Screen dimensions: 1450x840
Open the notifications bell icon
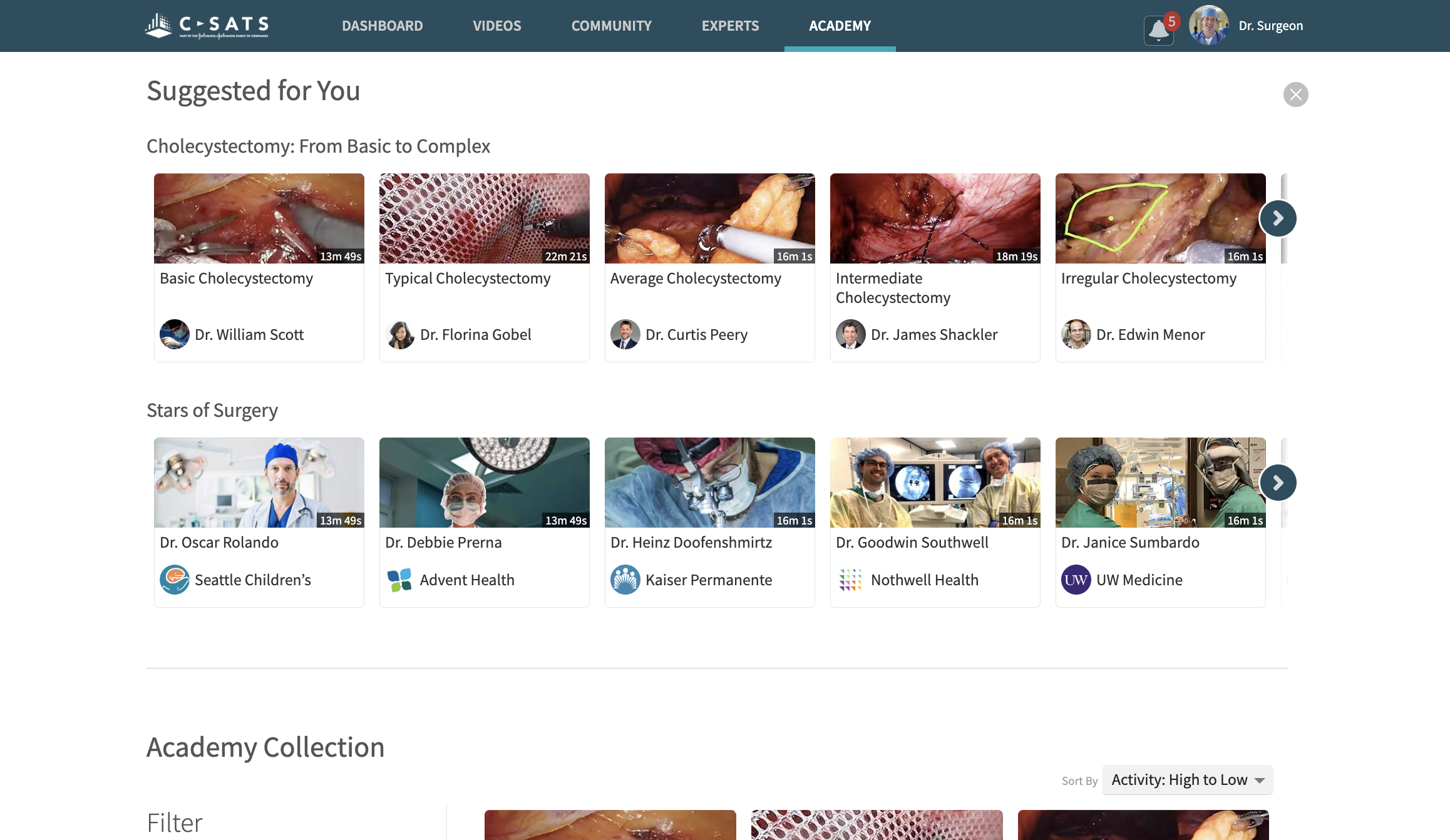(x=1158, y=29)
